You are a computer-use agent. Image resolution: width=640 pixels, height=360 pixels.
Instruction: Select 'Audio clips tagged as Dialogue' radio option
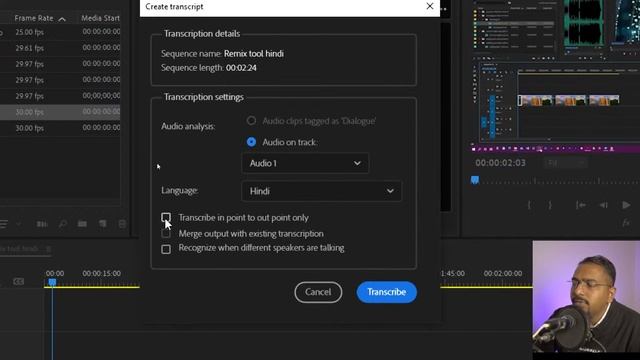pos(251,121)
